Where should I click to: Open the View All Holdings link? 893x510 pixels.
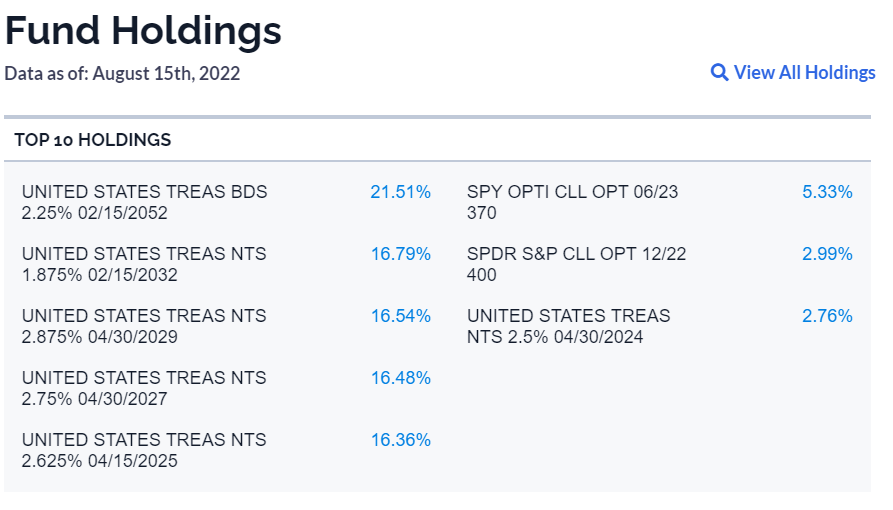804,73
